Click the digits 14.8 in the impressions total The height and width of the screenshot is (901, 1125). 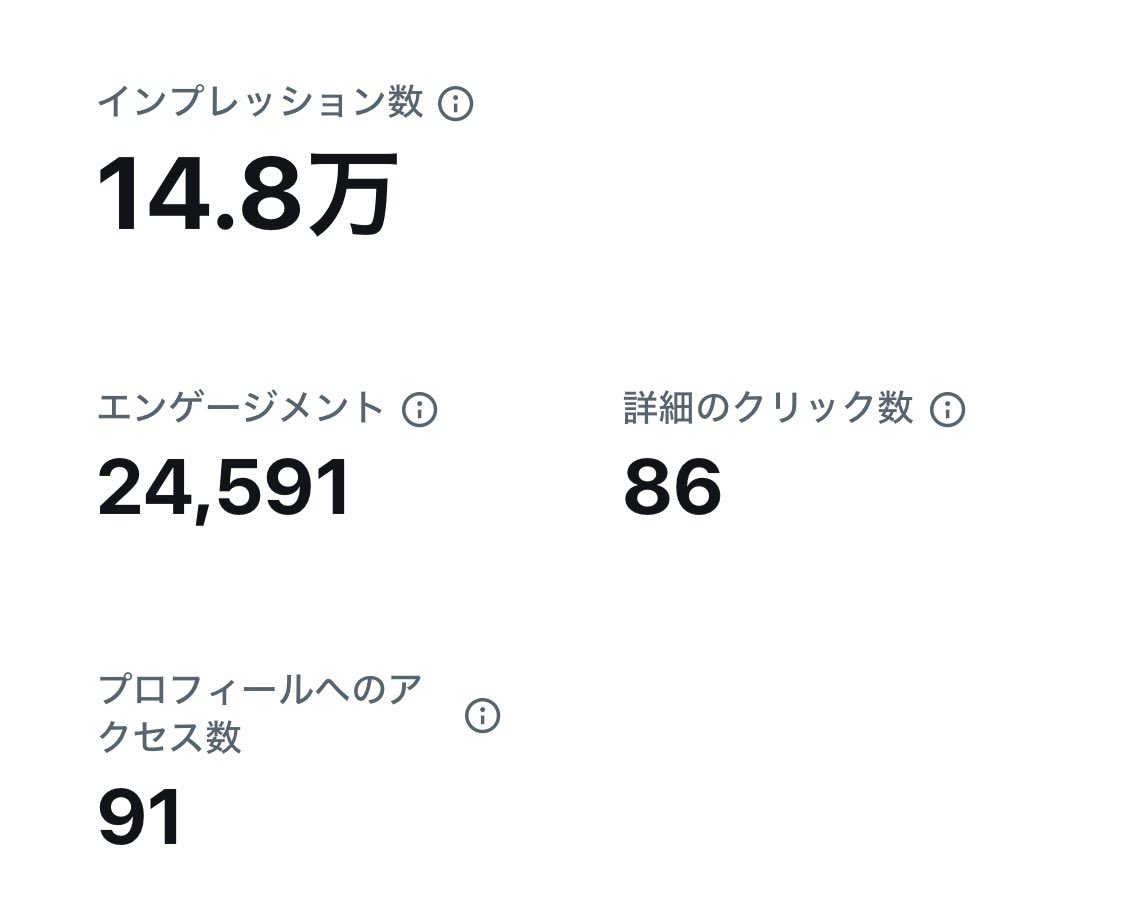coord(199,195)
